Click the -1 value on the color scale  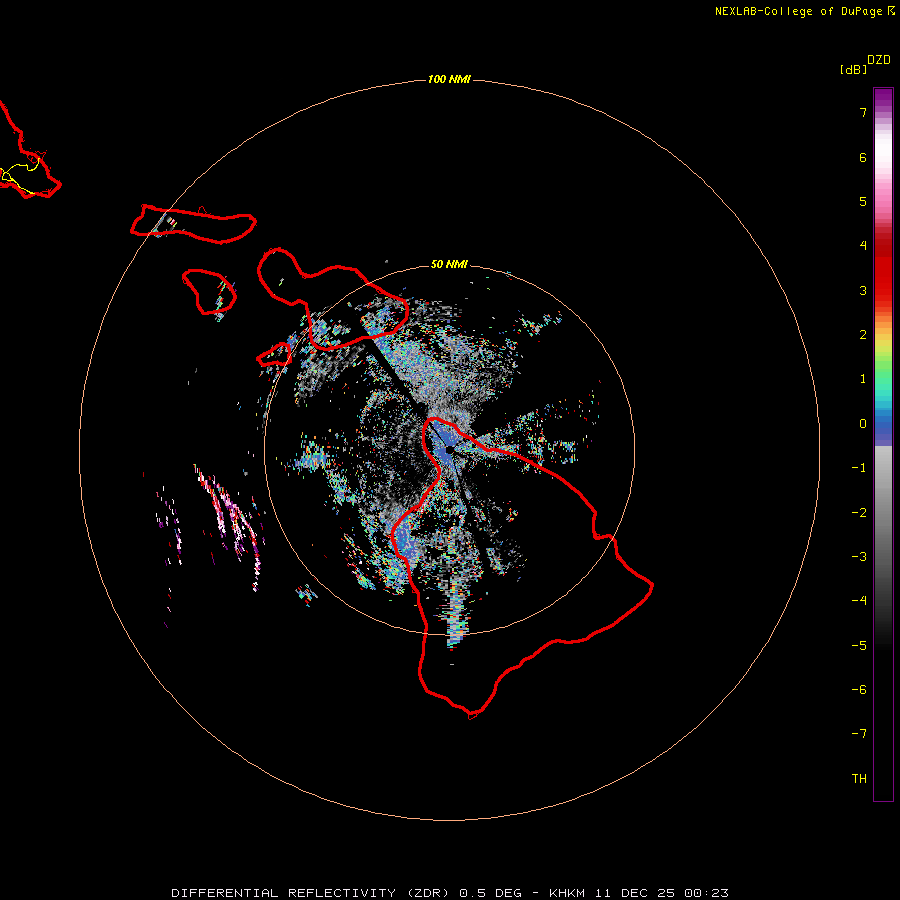[x=859, y=468]
